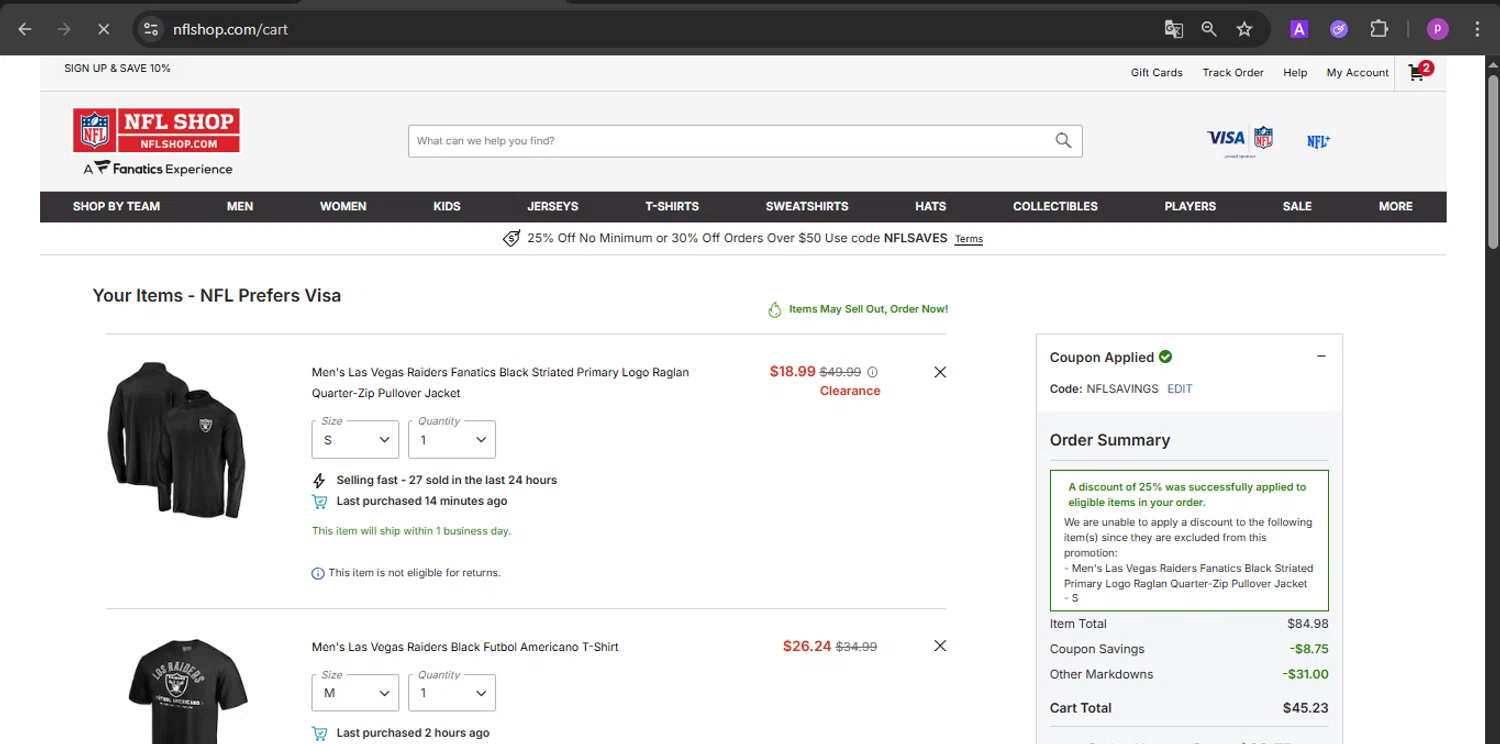The height and width of the screenshot is (744, 1500).
Task: Open the Extensions puzzle icon
Action: pos(1379,29)
